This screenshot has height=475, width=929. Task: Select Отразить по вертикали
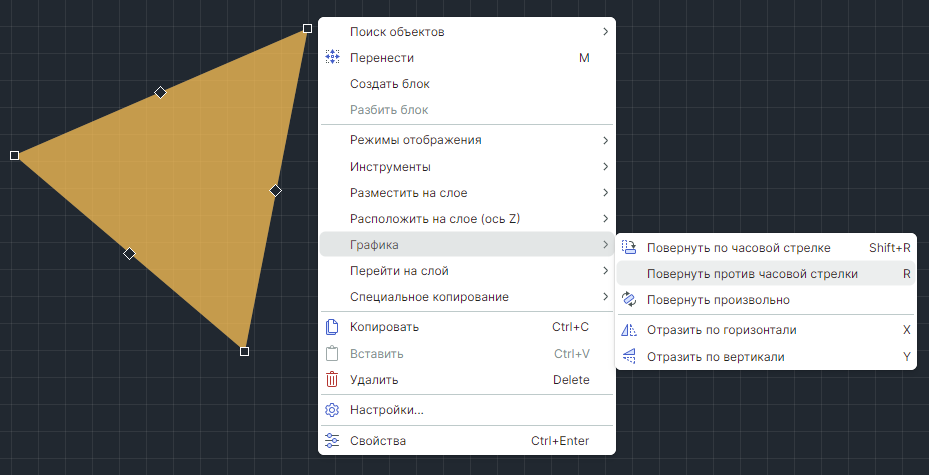(x=766, y=357)
